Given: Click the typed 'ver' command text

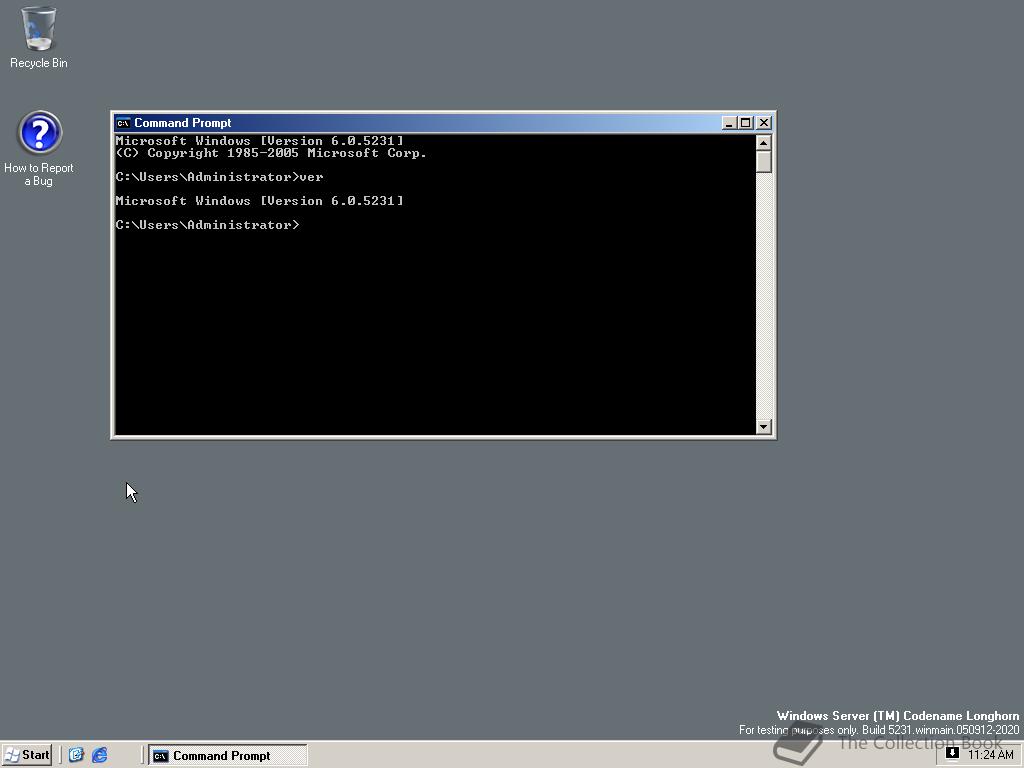Looking at the screenshot, I should point(312,177).
